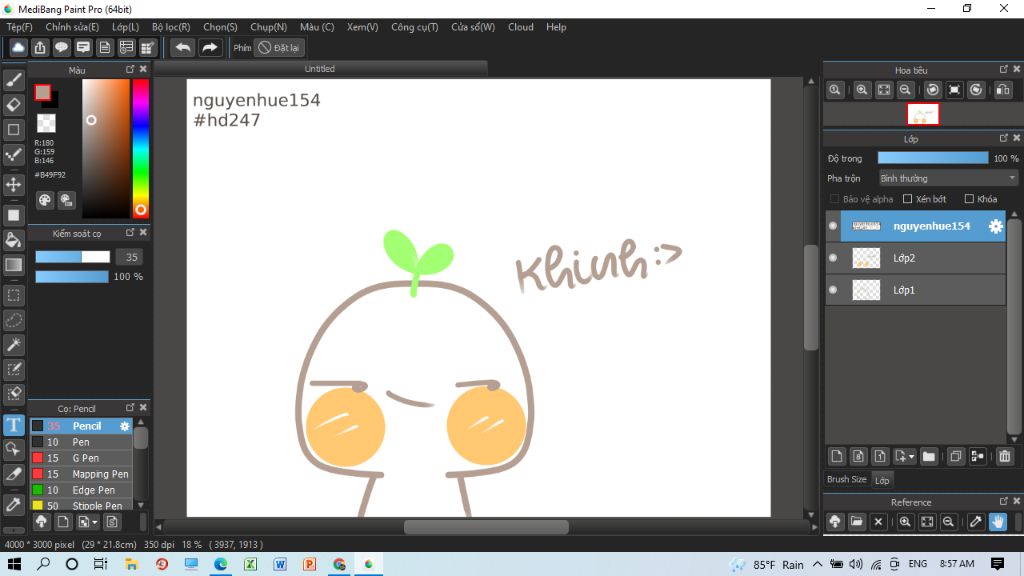Open Microsoft Word from taskbar
1024x576 pixels.
coord(280,564)
